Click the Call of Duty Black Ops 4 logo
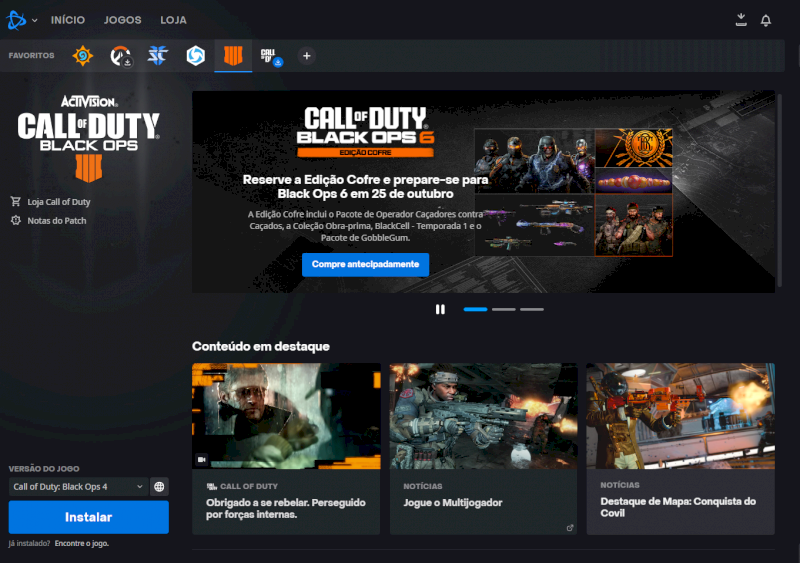Image resolution: width=800 pixels, height=563 pixels. 89,138
